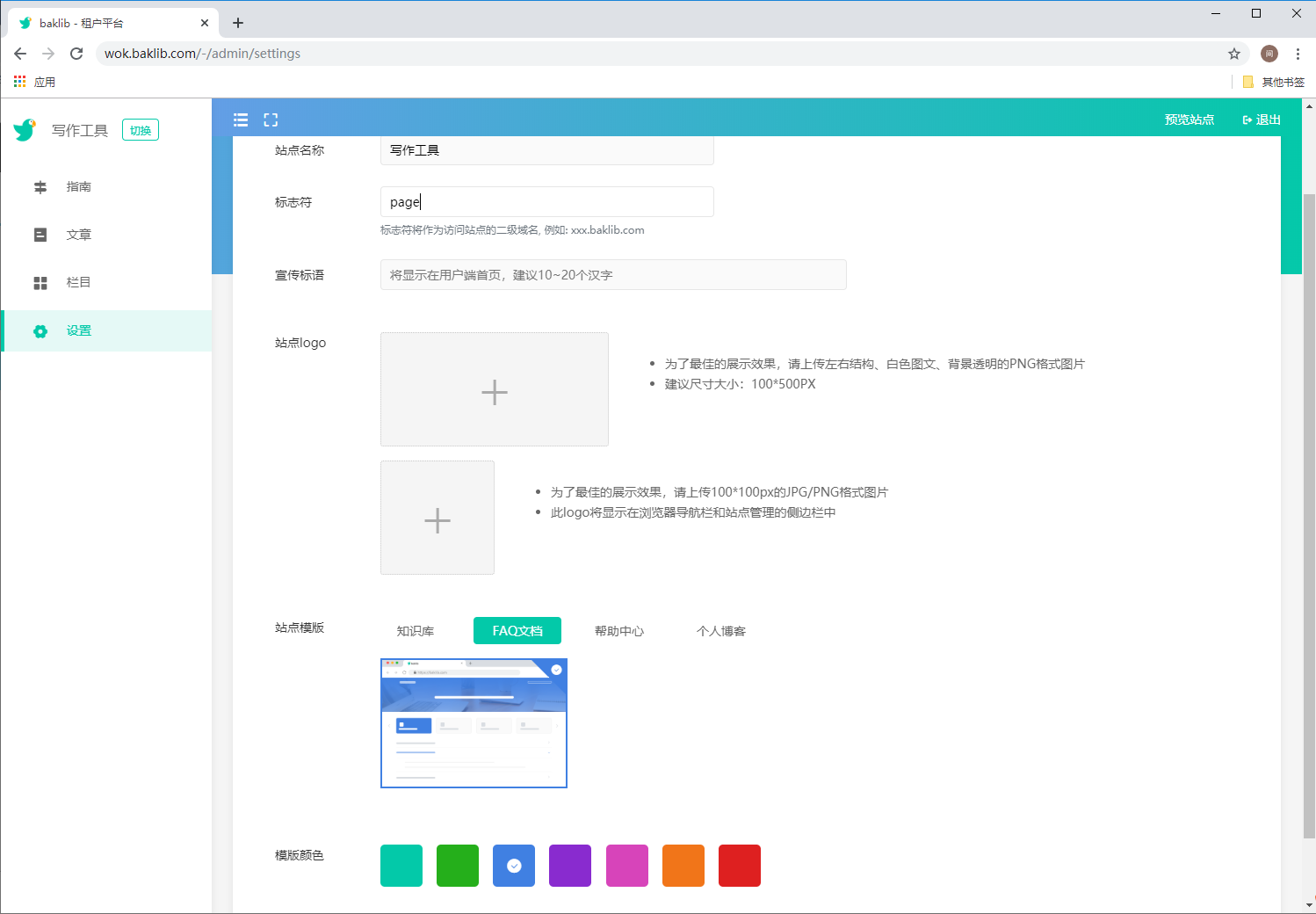Pick the green template color swatch
Screen dimensions: 1316x914
point(458,866)
